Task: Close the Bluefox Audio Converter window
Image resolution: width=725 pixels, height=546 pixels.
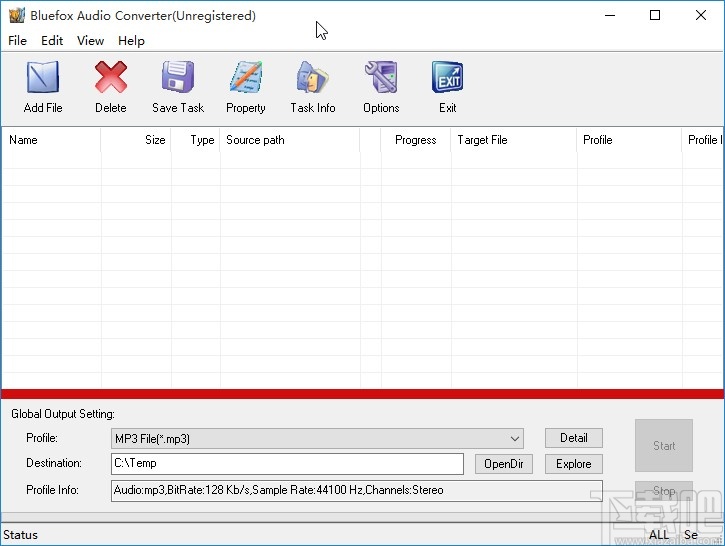Action: click(700, 15)
